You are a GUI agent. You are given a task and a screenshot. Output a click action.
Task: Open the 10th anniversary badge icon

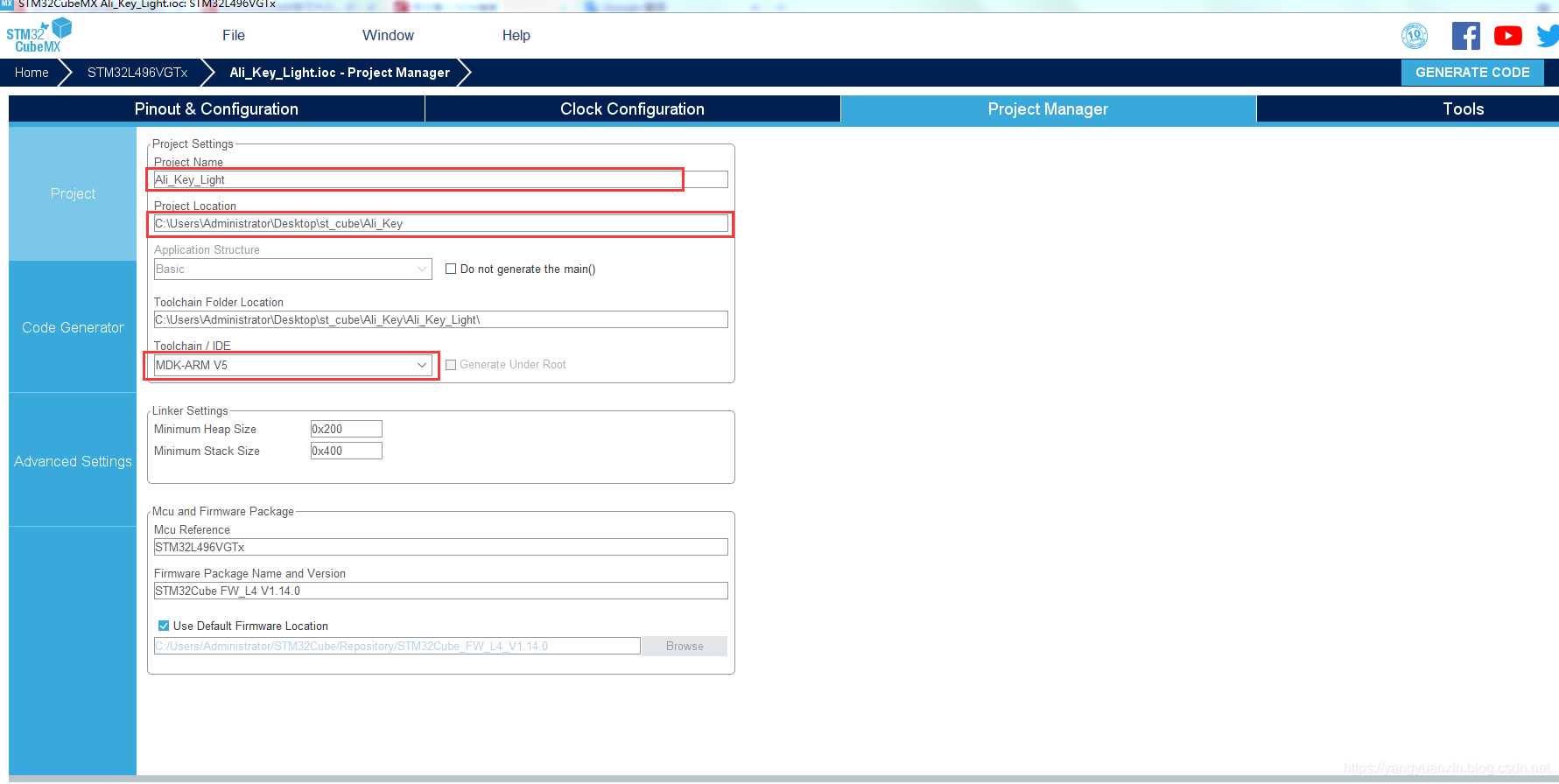[1415, 36]
